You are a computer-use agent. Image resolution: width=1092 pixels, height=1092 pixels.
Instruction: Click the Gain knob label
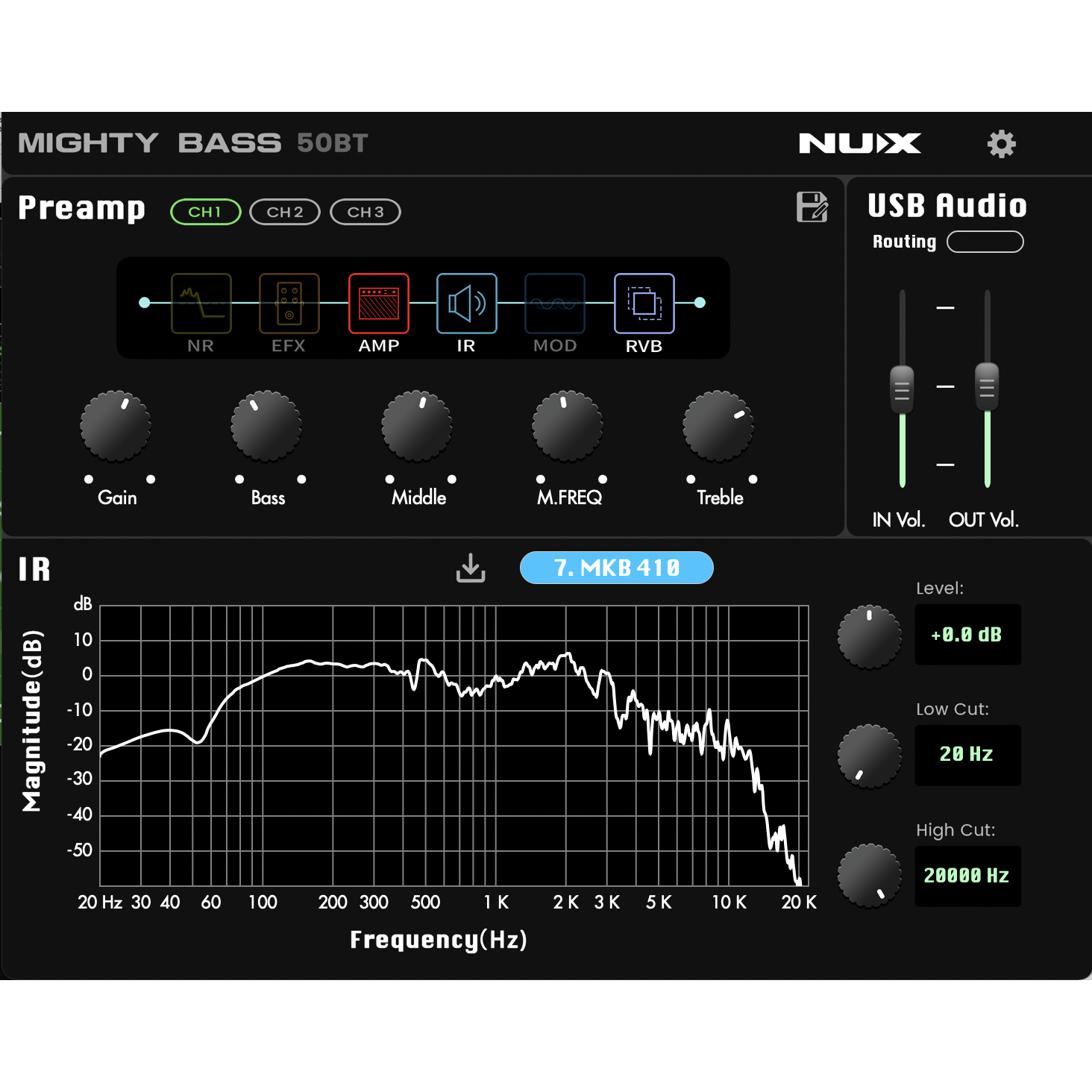(x=117, y=498)
